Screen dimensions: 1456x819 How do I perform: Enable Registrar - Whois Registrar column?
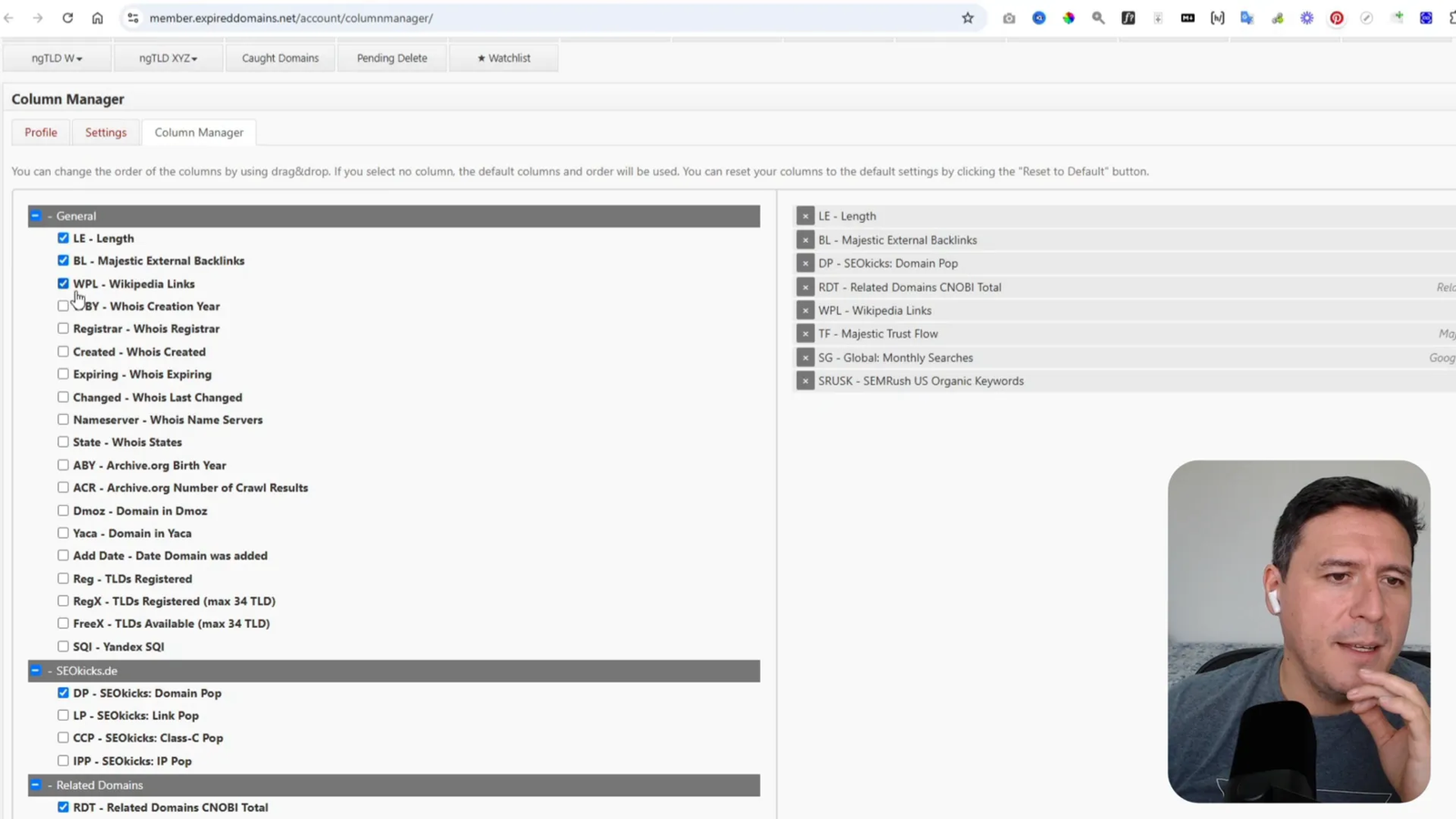point(63,328)
